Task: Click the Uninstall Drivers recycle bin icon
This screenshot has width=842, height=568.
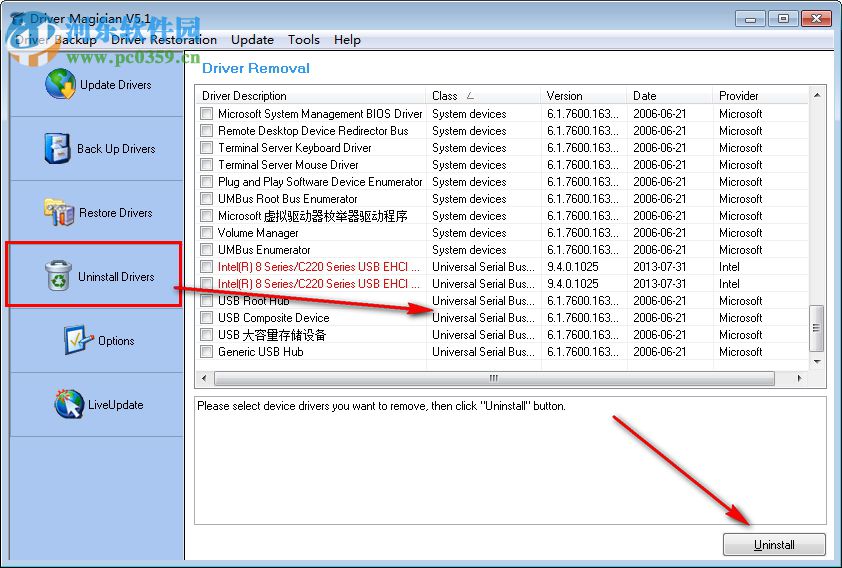Action: [x=58, y=276]
